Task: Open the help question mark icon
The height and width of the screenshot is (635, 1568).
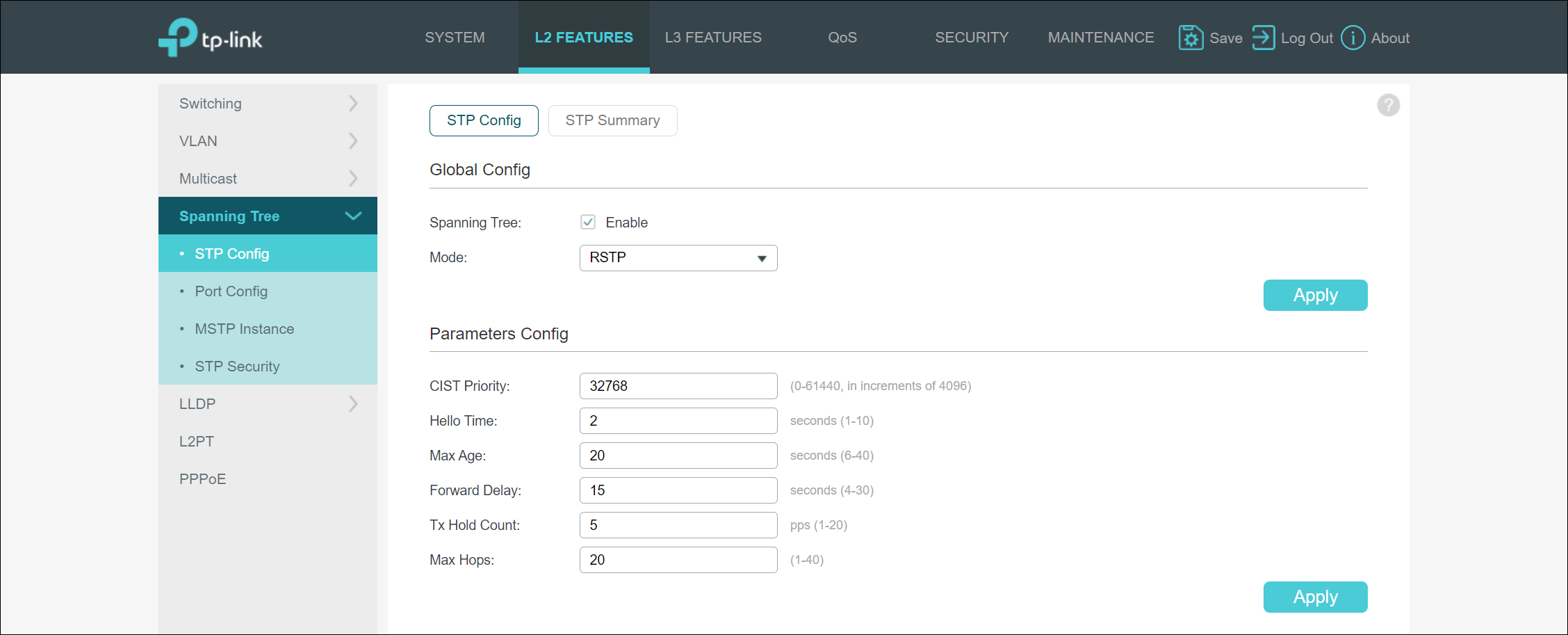Action: 1388,105
